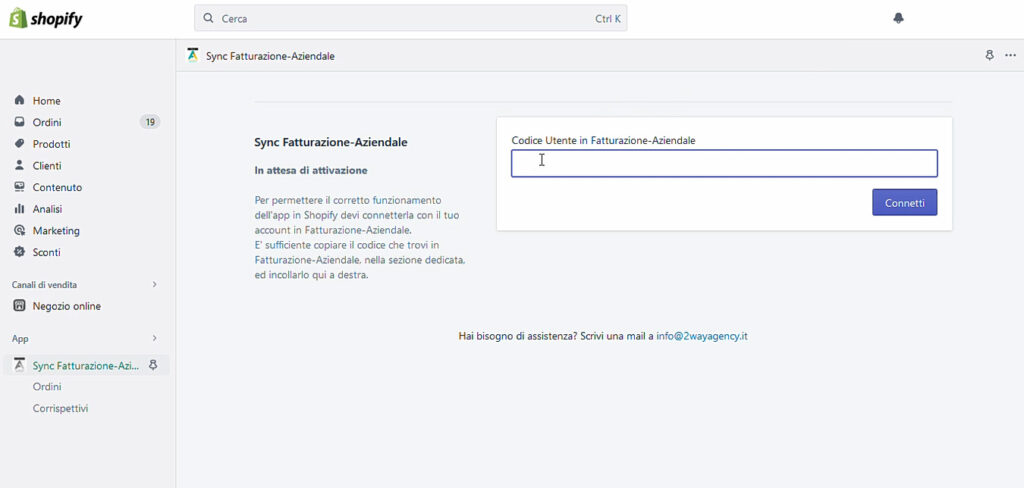Click the Ordini count badge 19
The image size is (1024, 488).
[149, 122]
